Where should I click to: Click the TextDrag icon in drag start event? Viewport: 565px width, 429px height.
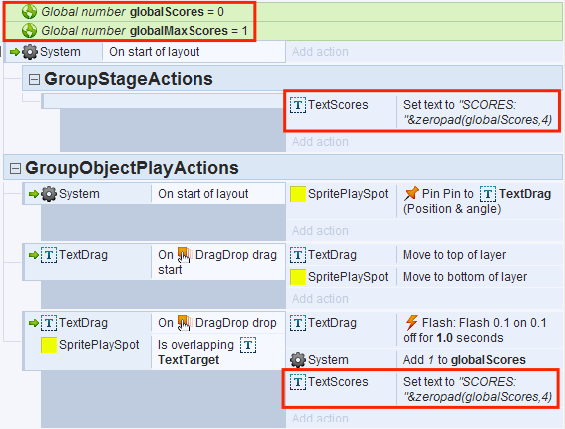tap(49, 255)
